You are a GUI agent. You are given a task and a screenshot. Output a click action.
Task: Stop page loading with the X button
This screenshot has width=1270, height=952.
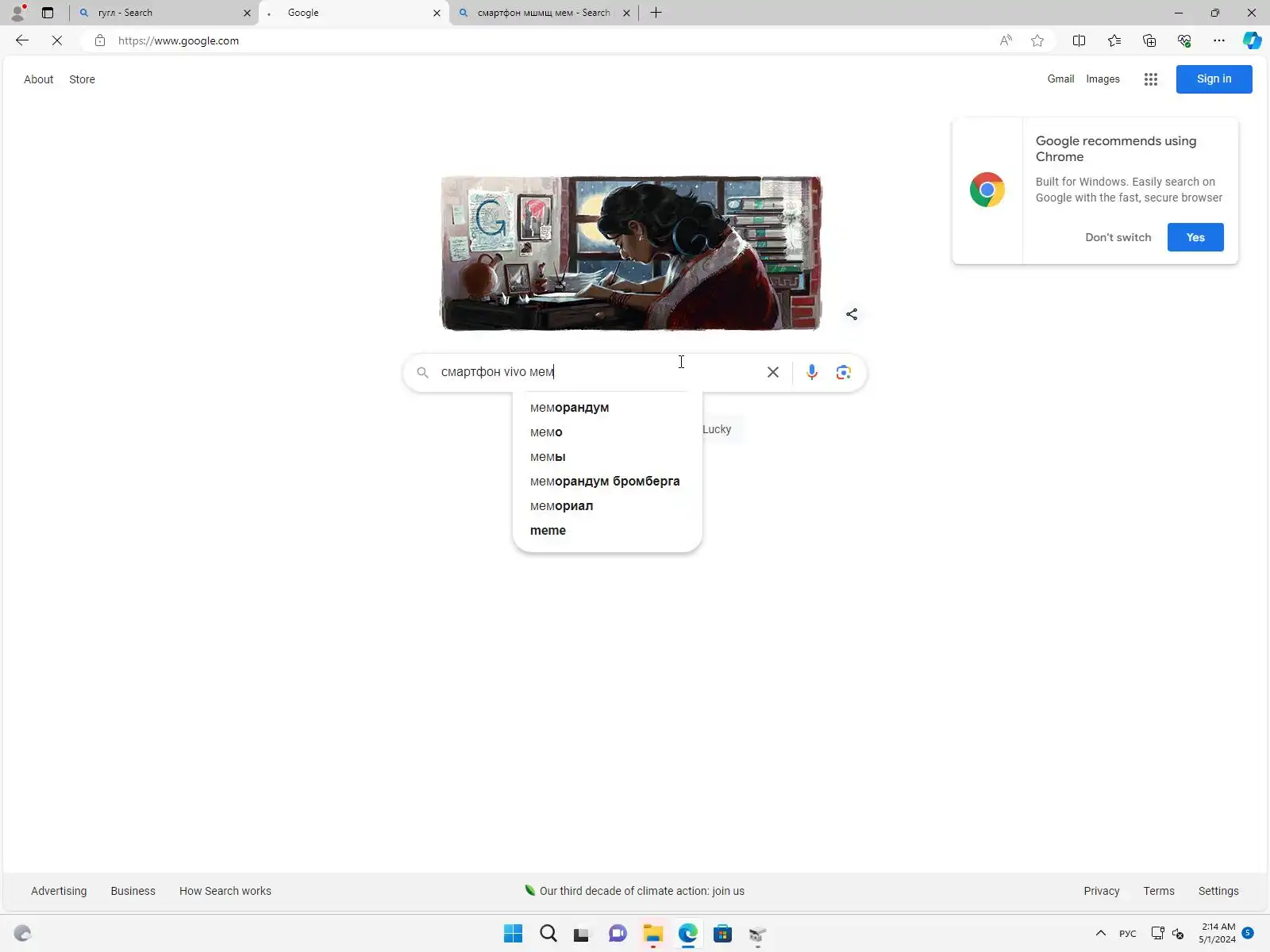(57, 40)
